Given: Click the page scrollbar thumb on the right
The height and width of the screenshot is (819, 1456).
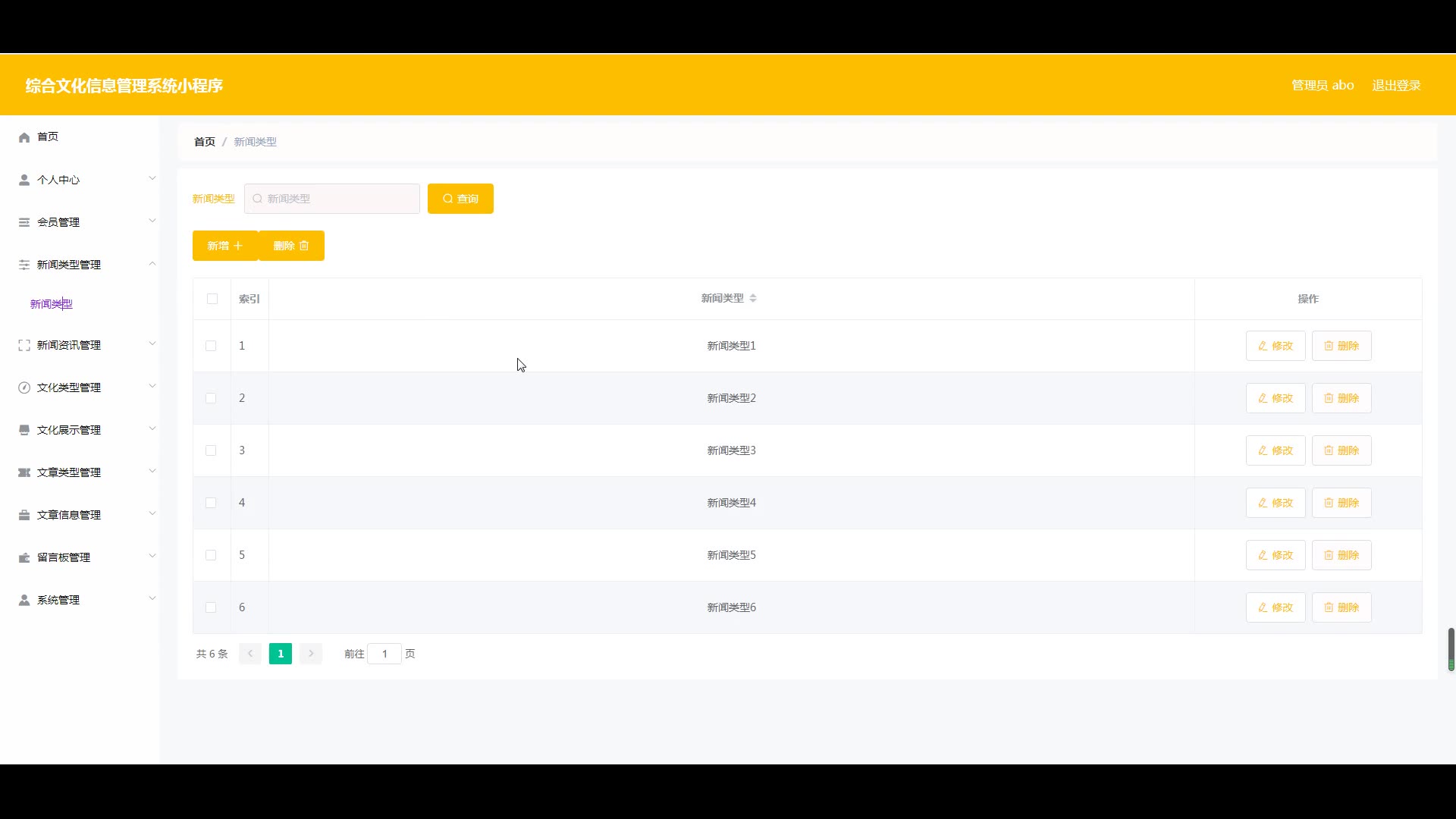Looking at the screenshot, I should coord(1451,648).
